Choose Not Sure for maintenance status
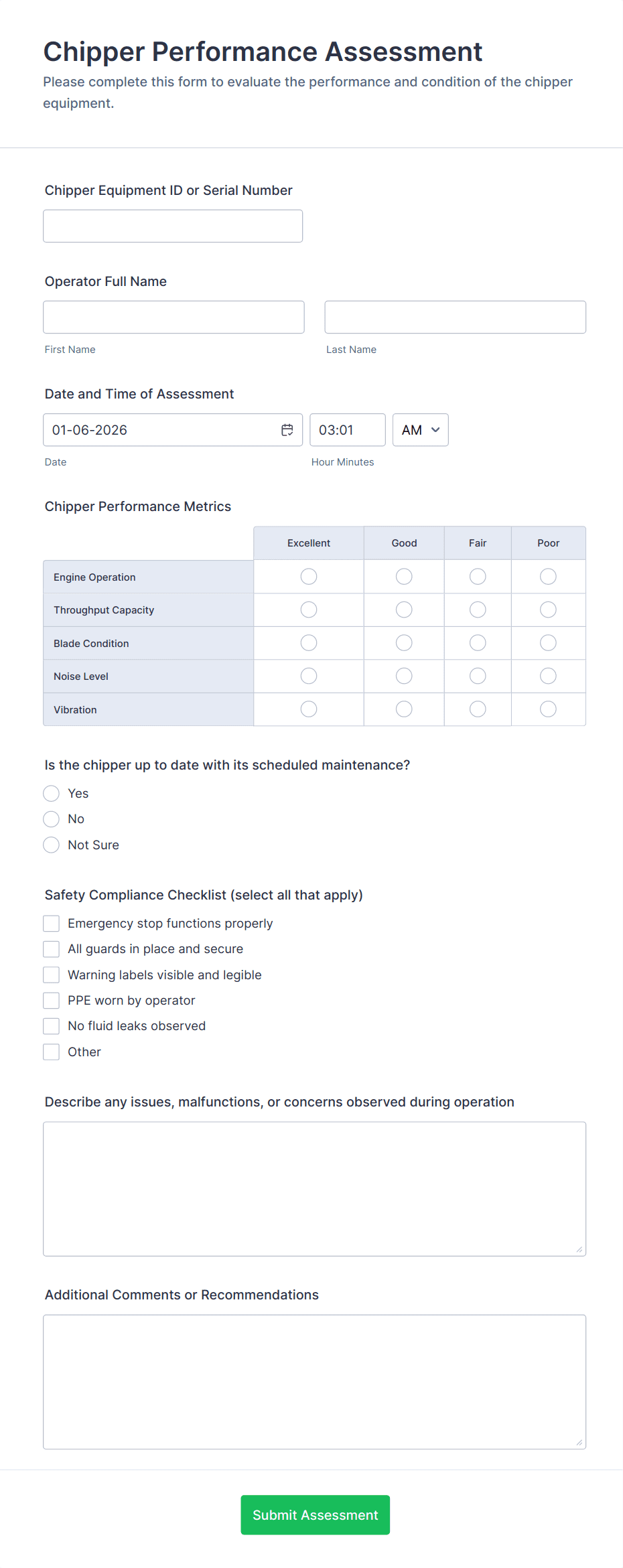The width and height of the screenshot is (623, 1568). click(52, 845)
